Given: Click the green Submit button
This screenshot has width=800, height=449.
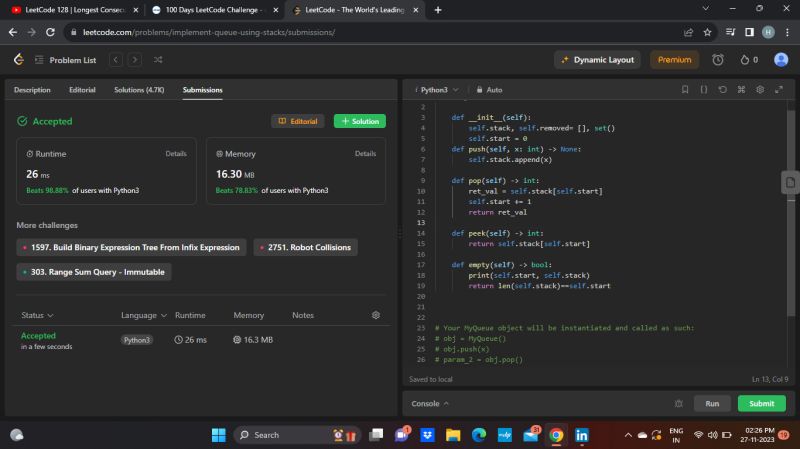Looking at the screenshot, I should pyautogui.click(x=761, y=404).
